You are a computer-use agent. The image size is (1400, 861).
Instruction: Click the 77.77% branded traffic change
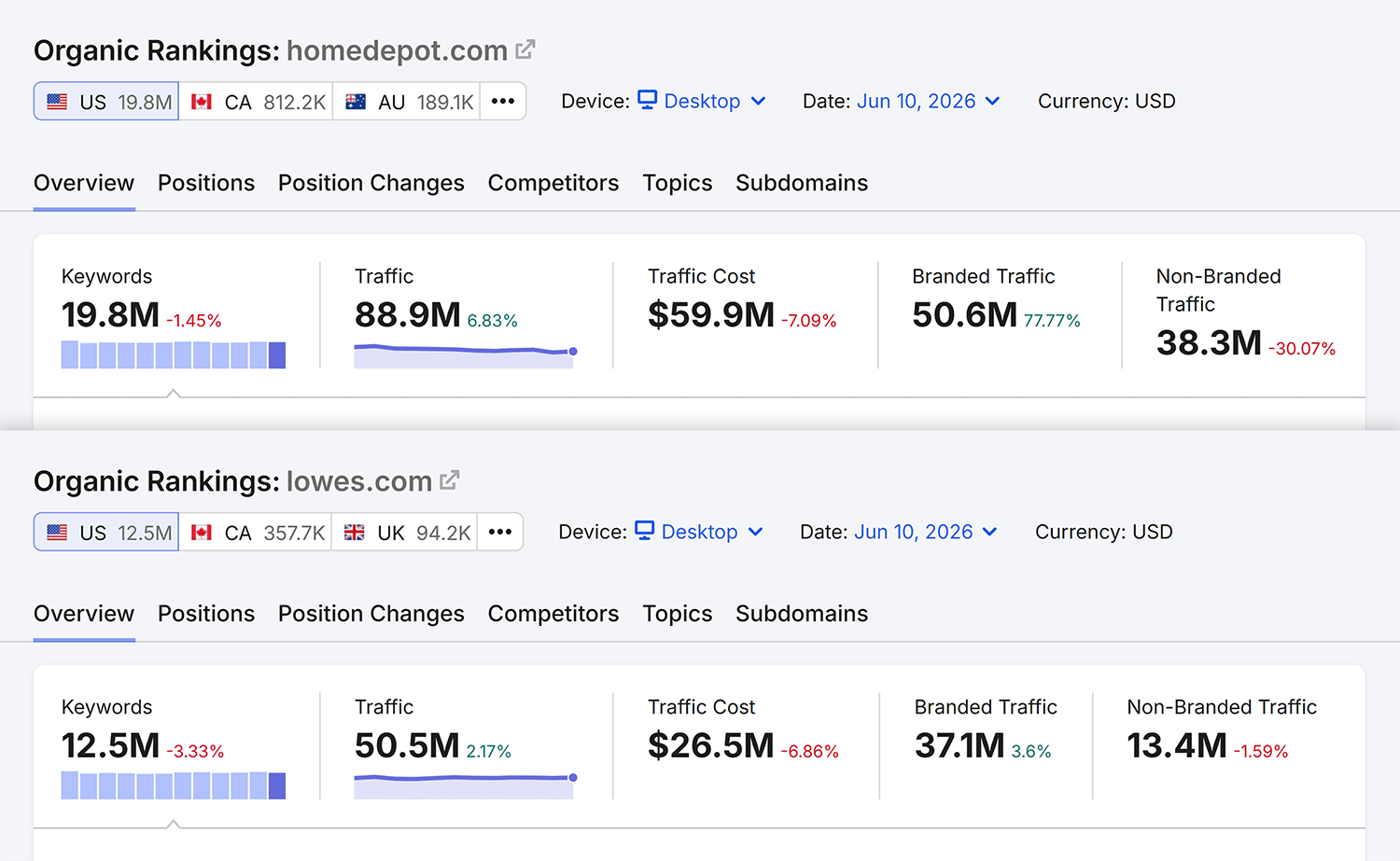click(x=1052, y=321)
